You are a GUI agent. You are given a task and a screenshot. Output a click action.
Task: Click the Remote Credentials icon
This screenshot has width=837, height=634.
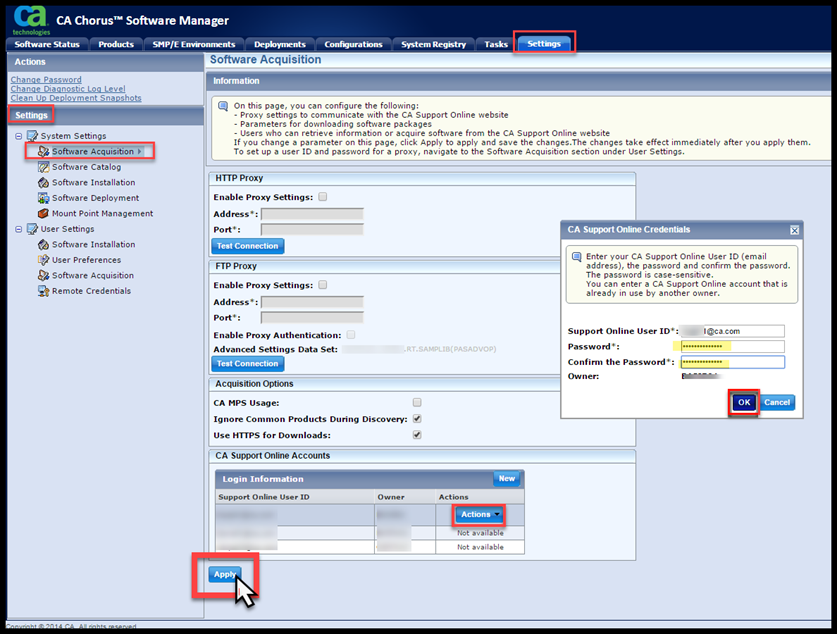43,291
